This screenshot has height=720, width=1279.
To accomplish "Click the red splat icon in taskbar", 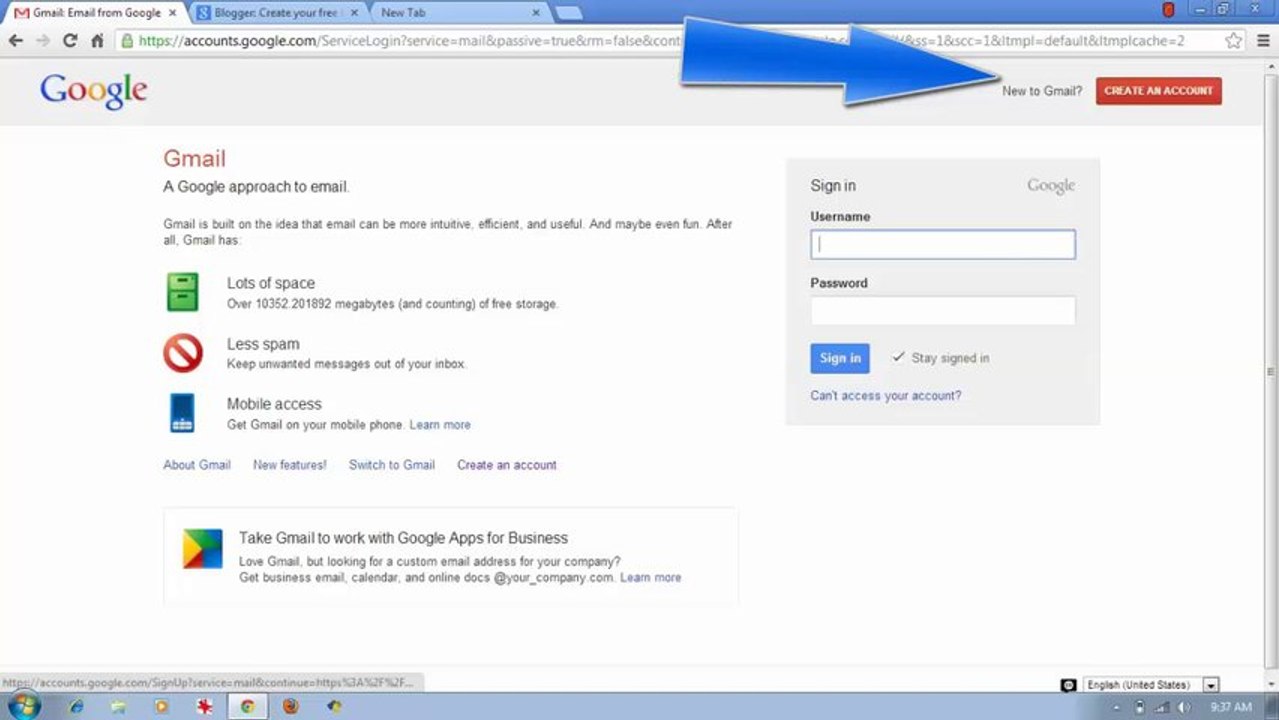I will click(x=205, y=706).
